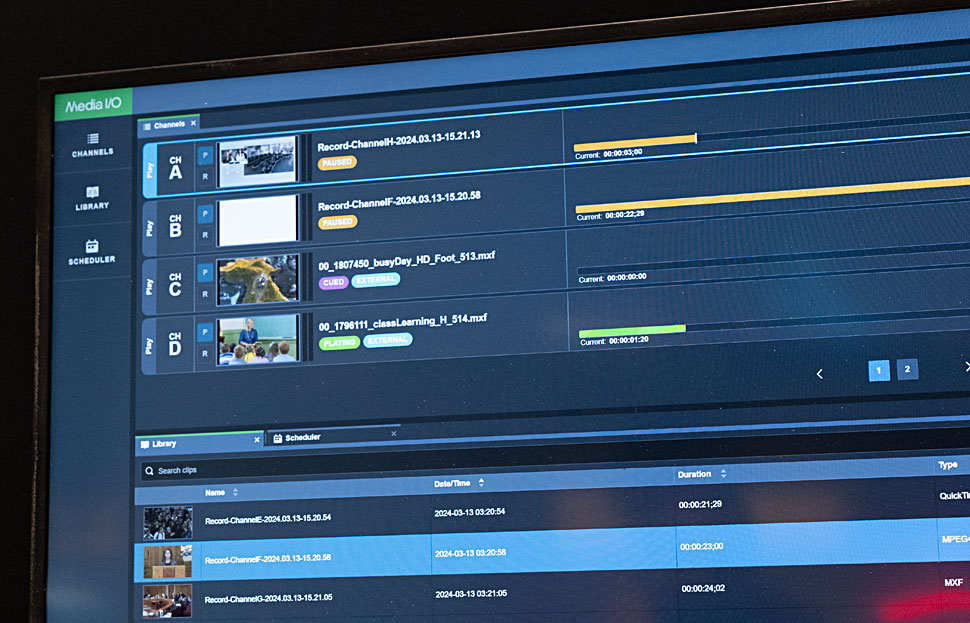Go to previous channels page arrow

(x=820, y=374)
